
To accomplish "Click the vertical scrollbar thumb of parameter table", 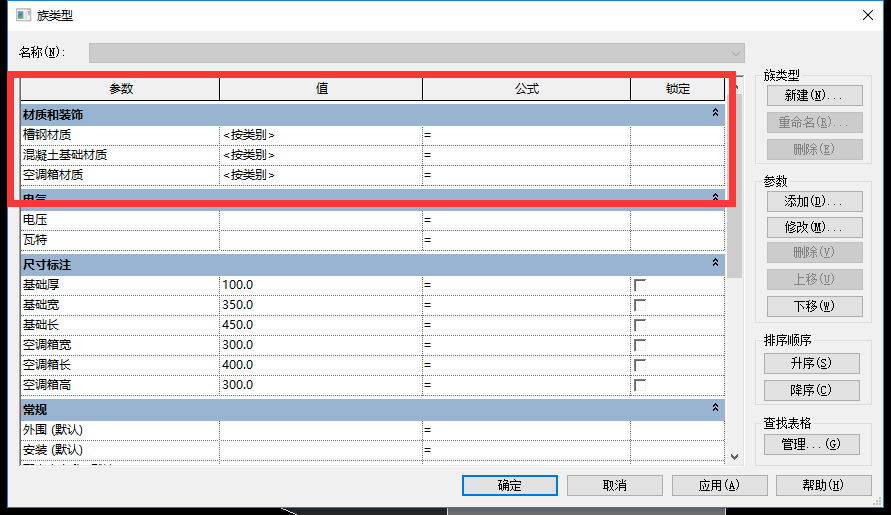I will pos(735,185).
